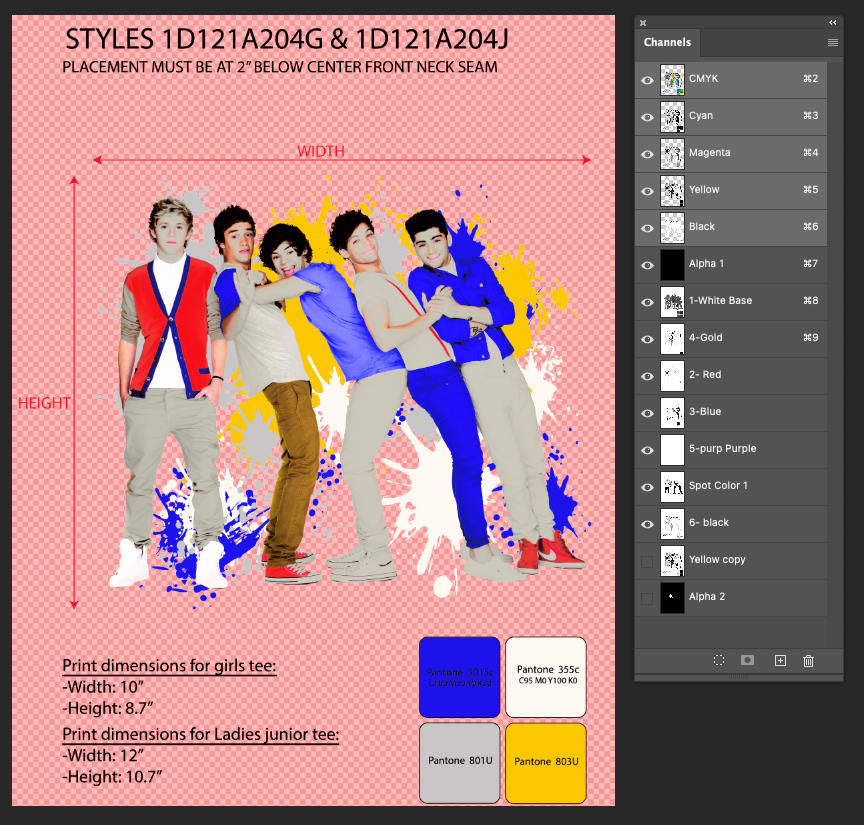
Task: Delete current channel trash icon
Action: point(808,660)
